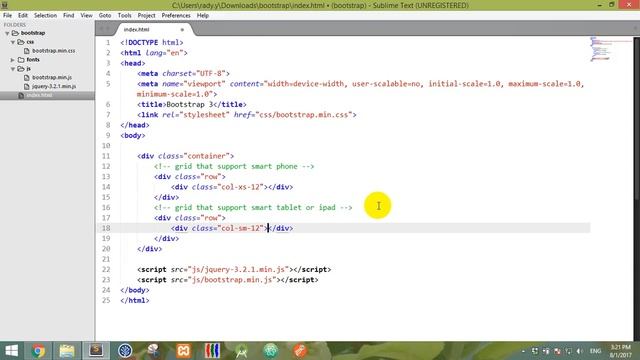Open the Tools menu

point(124,16)
